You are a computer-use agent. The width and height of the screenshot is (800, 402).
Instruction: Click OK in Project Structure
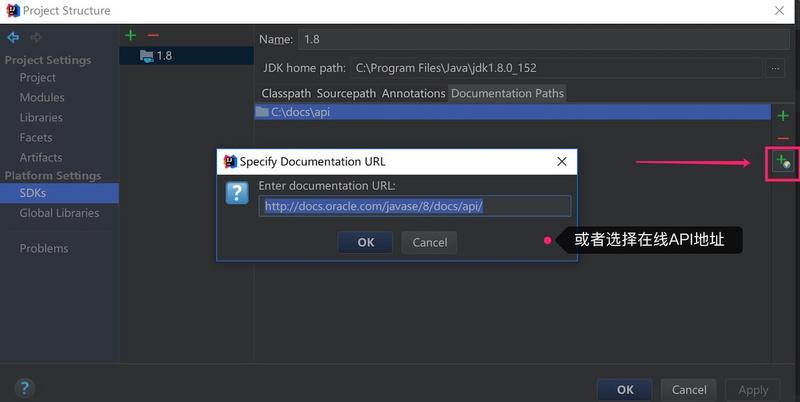tap(624, 390)
